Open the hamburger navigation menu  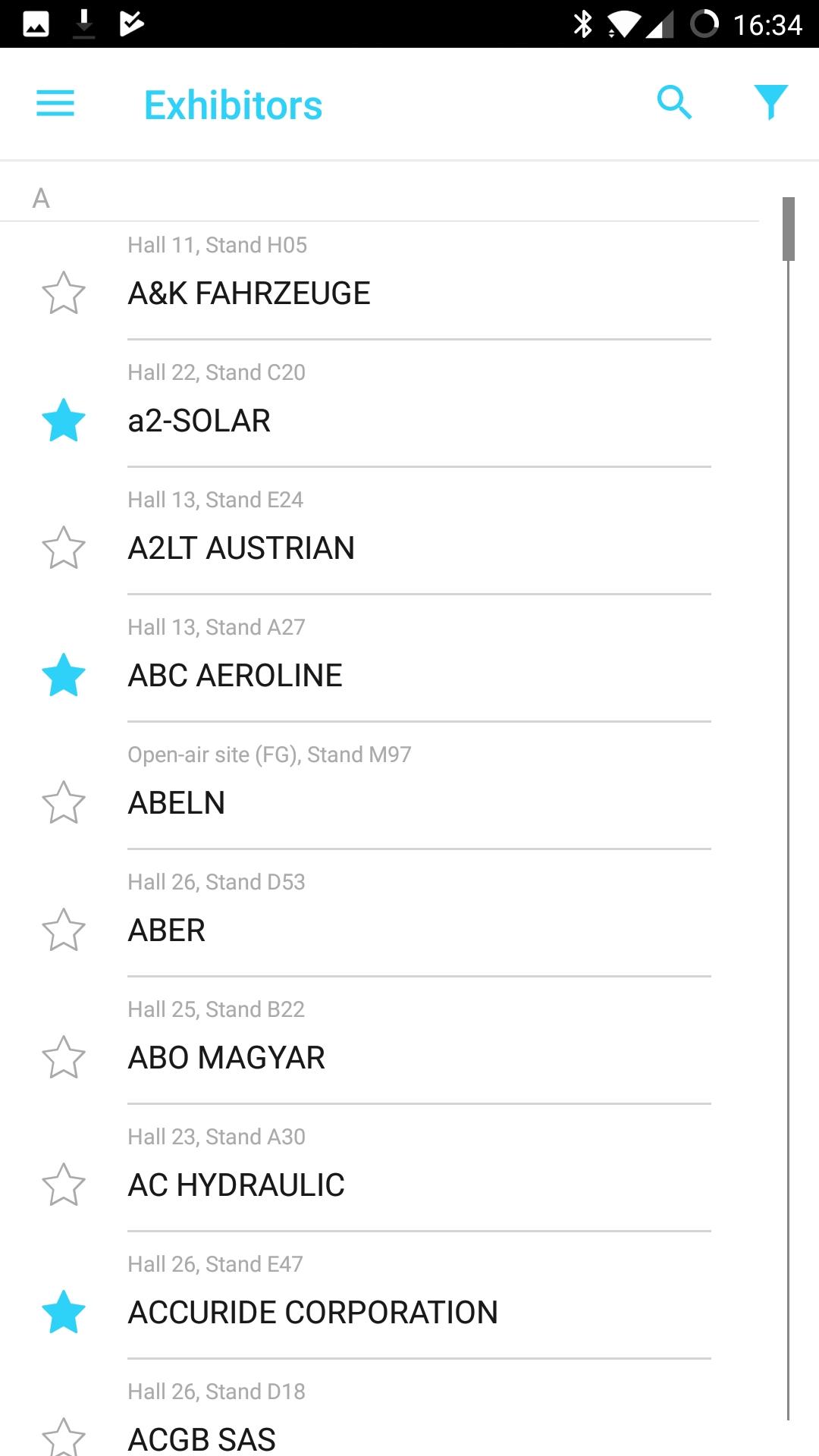(x=55, y=103)
